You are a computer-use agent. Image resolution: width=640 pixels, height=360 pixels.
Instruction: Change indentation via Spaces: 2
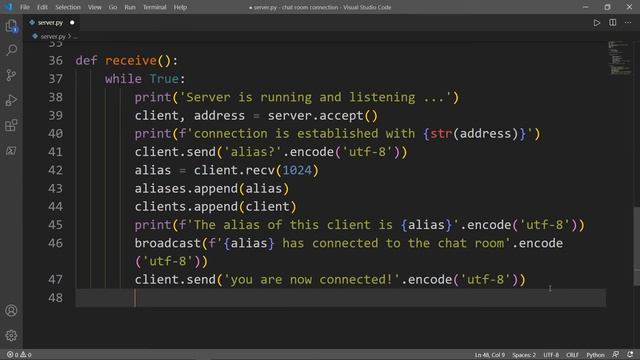click(524, 355)
